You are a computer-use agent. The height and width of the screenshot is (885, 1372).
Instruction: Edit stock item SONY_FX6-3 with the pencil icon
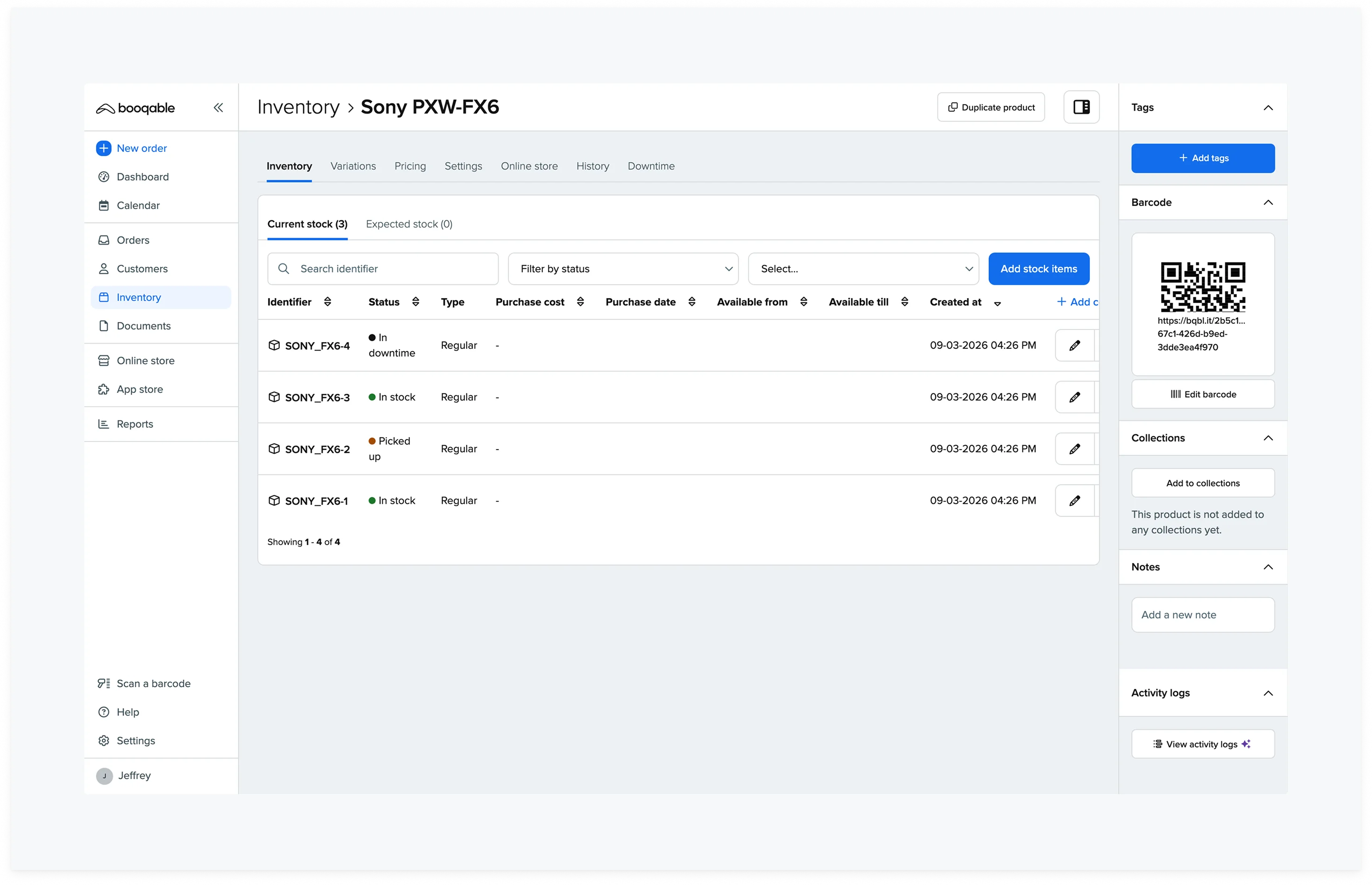pyautogui.click(x=1074, y=397)
